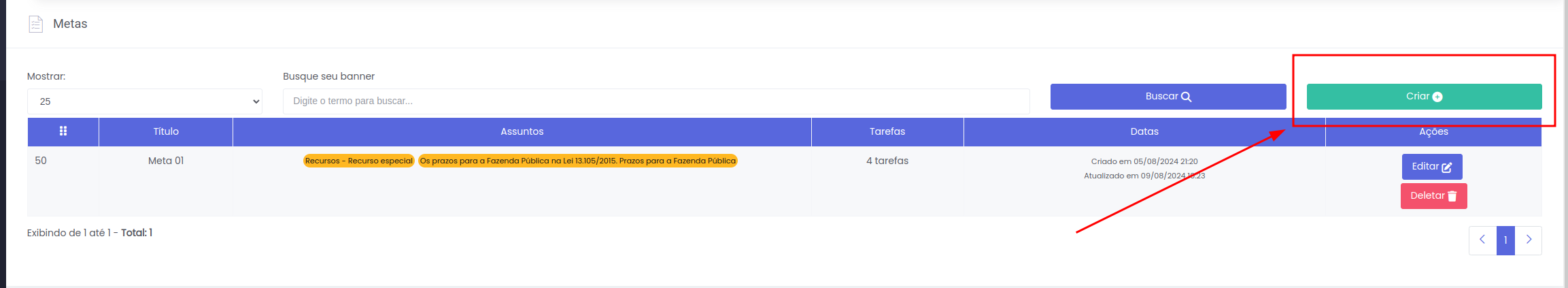Click the Metas document icon
Image resolution: width=1568 pixels, height=288 pixels.
click(35, 25)
